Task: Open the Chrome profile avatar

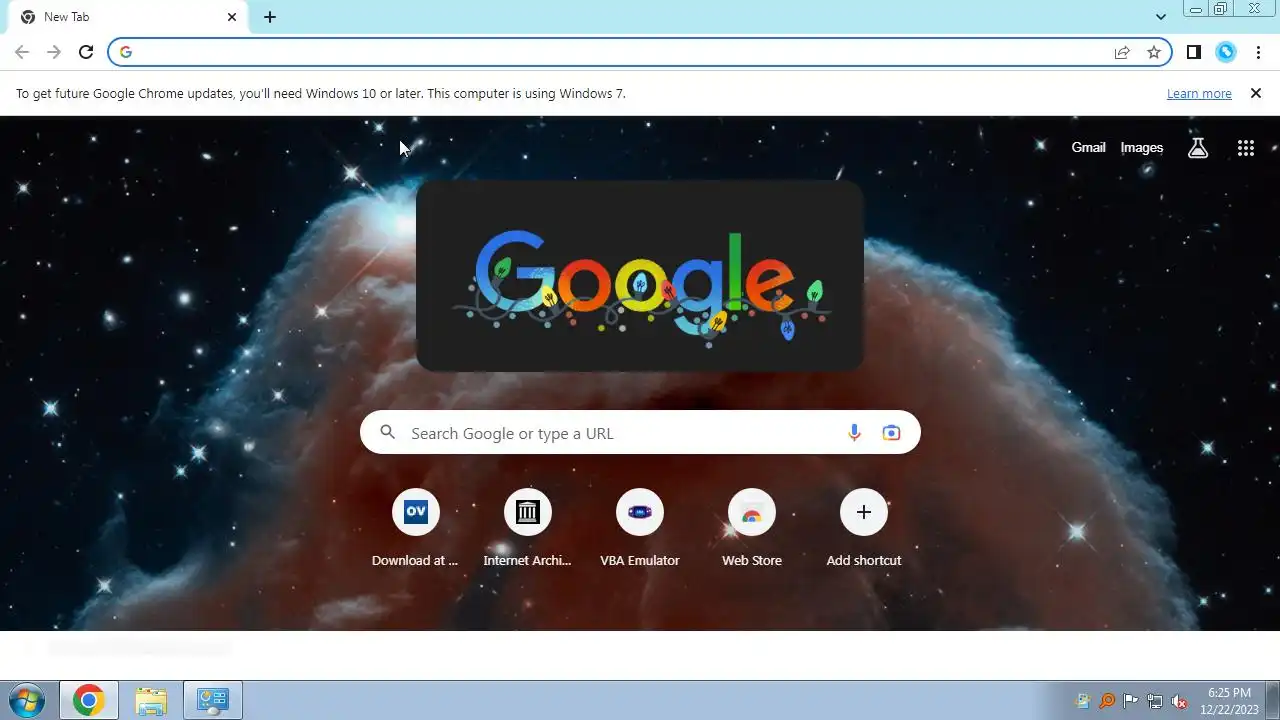Action: pyautogui.click(x=1226, y=52)
